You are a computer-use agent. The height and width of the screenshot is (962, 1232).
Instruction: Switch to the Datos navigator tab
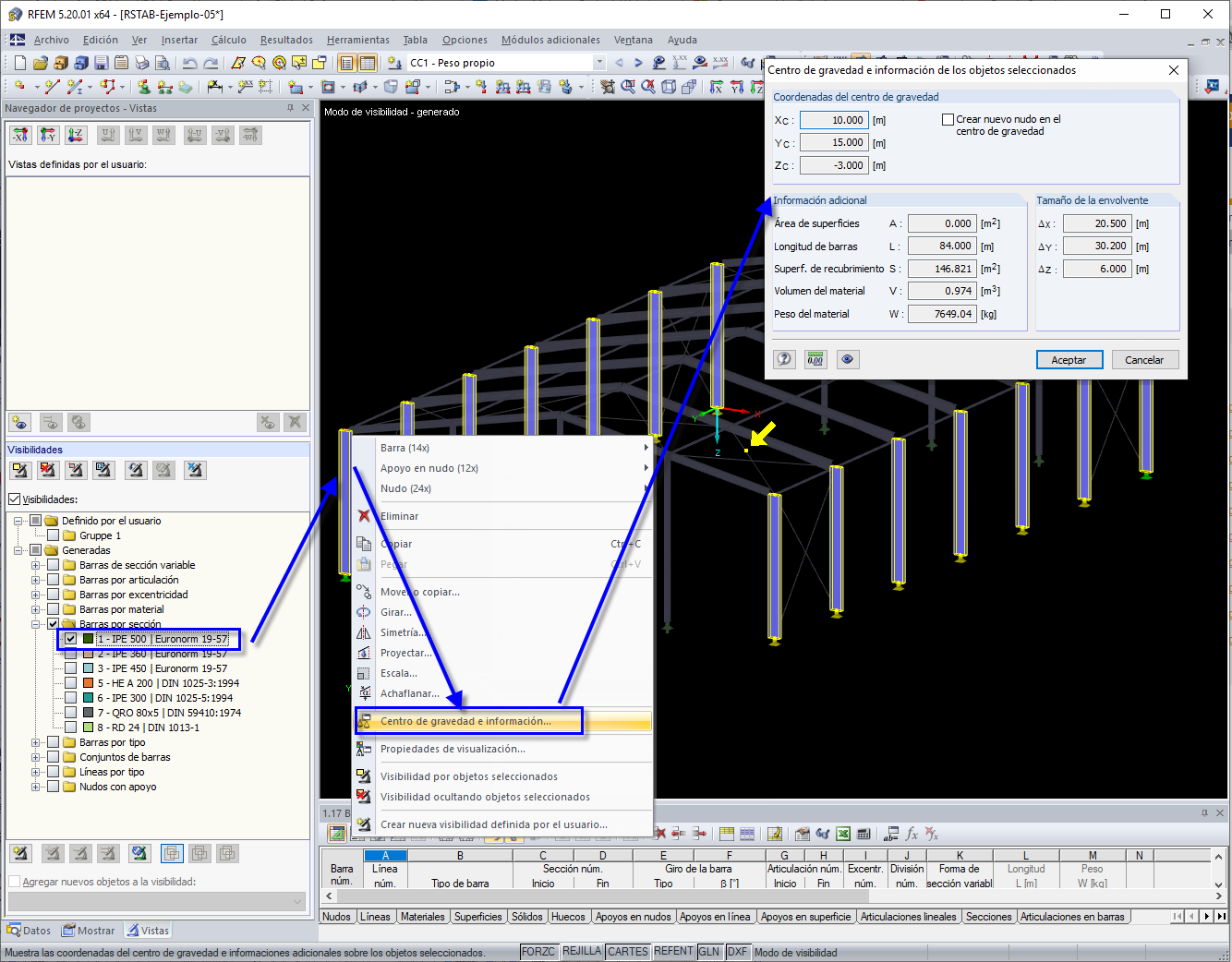(30, 931)
